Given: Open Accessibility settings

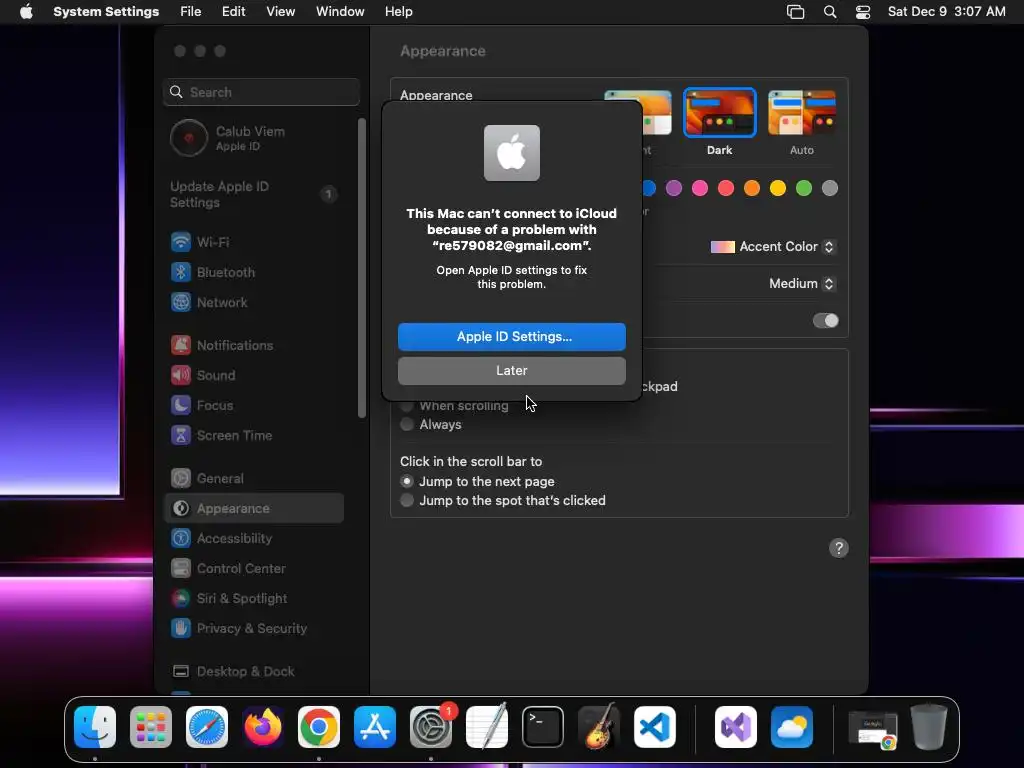Looking at the screenshot, I should point(255,538).
